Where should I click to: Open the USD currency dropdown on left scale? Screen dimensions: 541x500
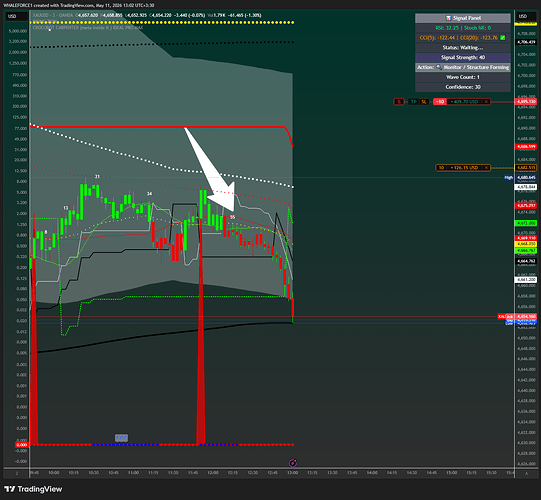(12, 16)
